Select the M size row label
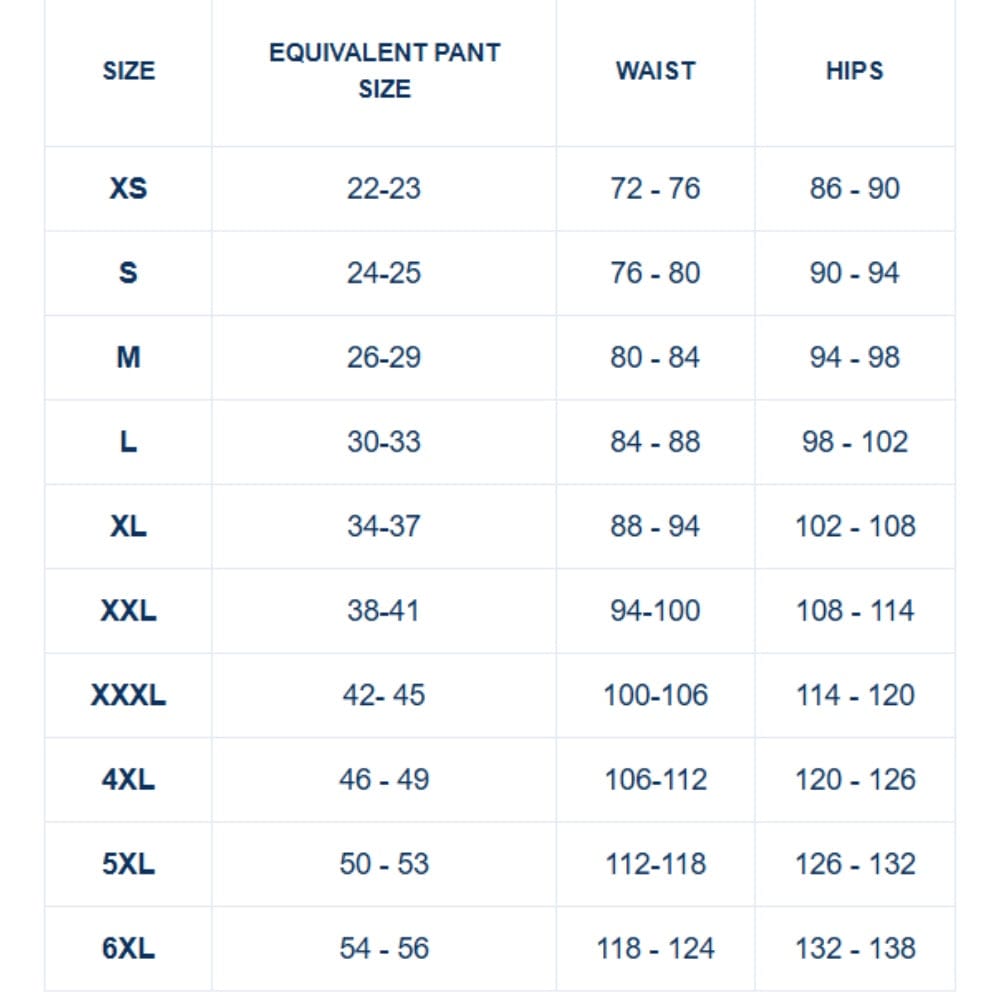The image size is (1000, 1000). 128,357
